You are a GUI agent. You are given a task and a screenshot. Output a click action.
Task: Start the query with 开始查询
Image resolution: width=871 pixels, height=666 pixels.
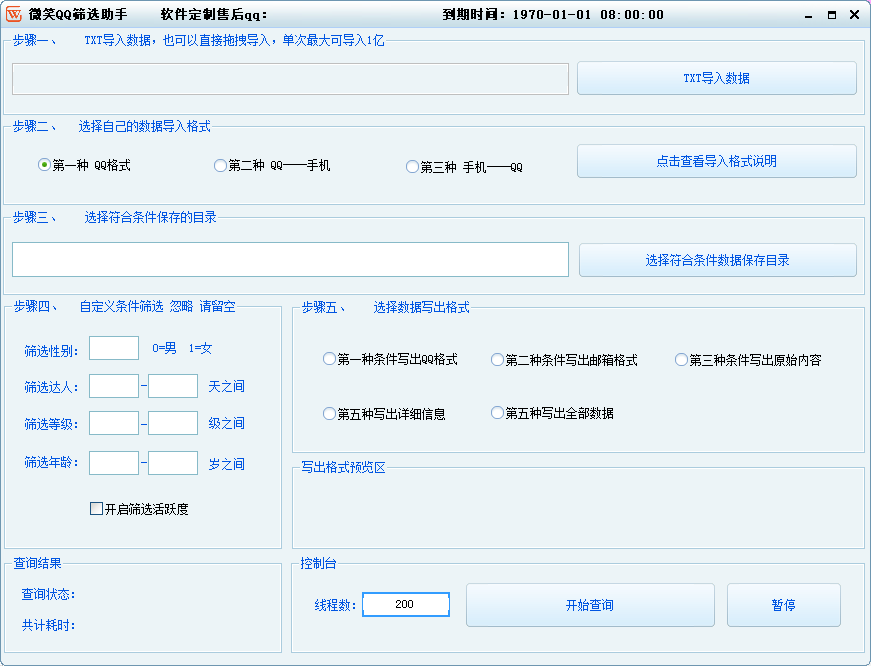click(x=590, y=604)
